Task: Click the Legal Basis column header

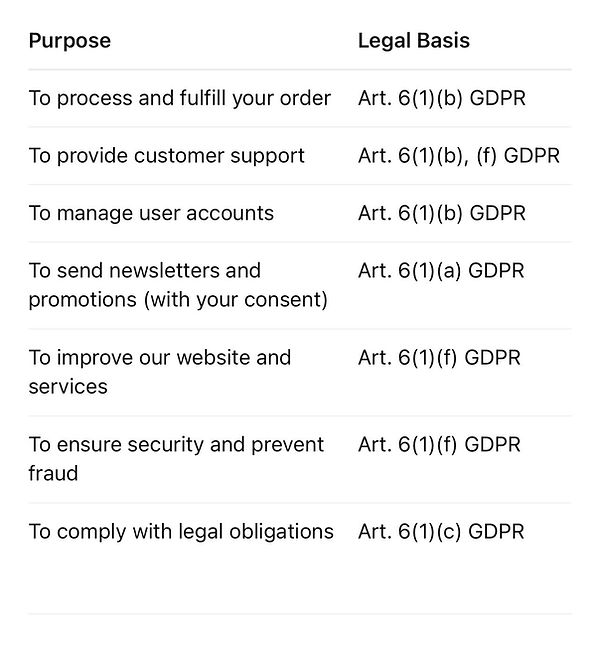Action: (413, 41)
